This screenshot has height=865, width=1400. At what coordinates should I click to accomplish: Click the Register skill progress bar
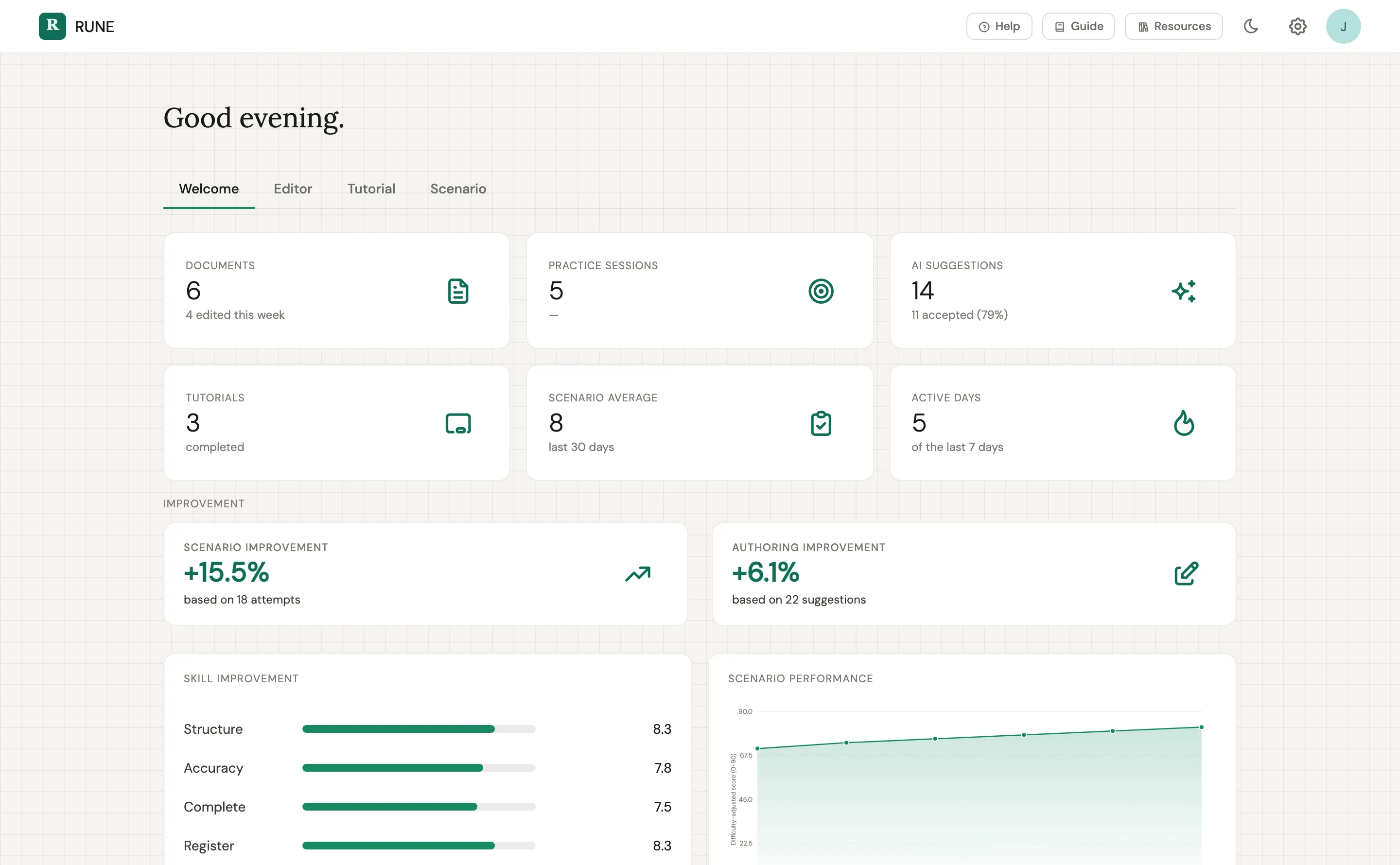point(418,846)
